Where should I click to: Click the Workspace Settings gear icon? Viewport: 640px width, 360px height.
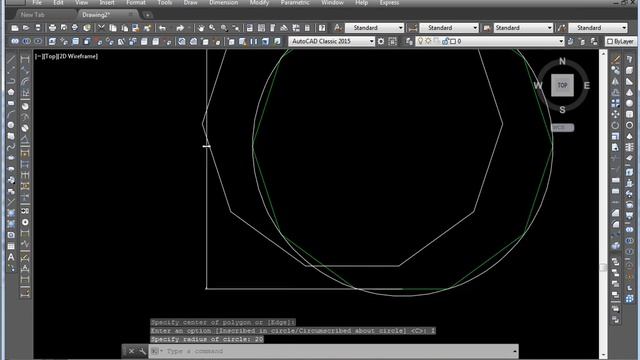click(381, 41)
